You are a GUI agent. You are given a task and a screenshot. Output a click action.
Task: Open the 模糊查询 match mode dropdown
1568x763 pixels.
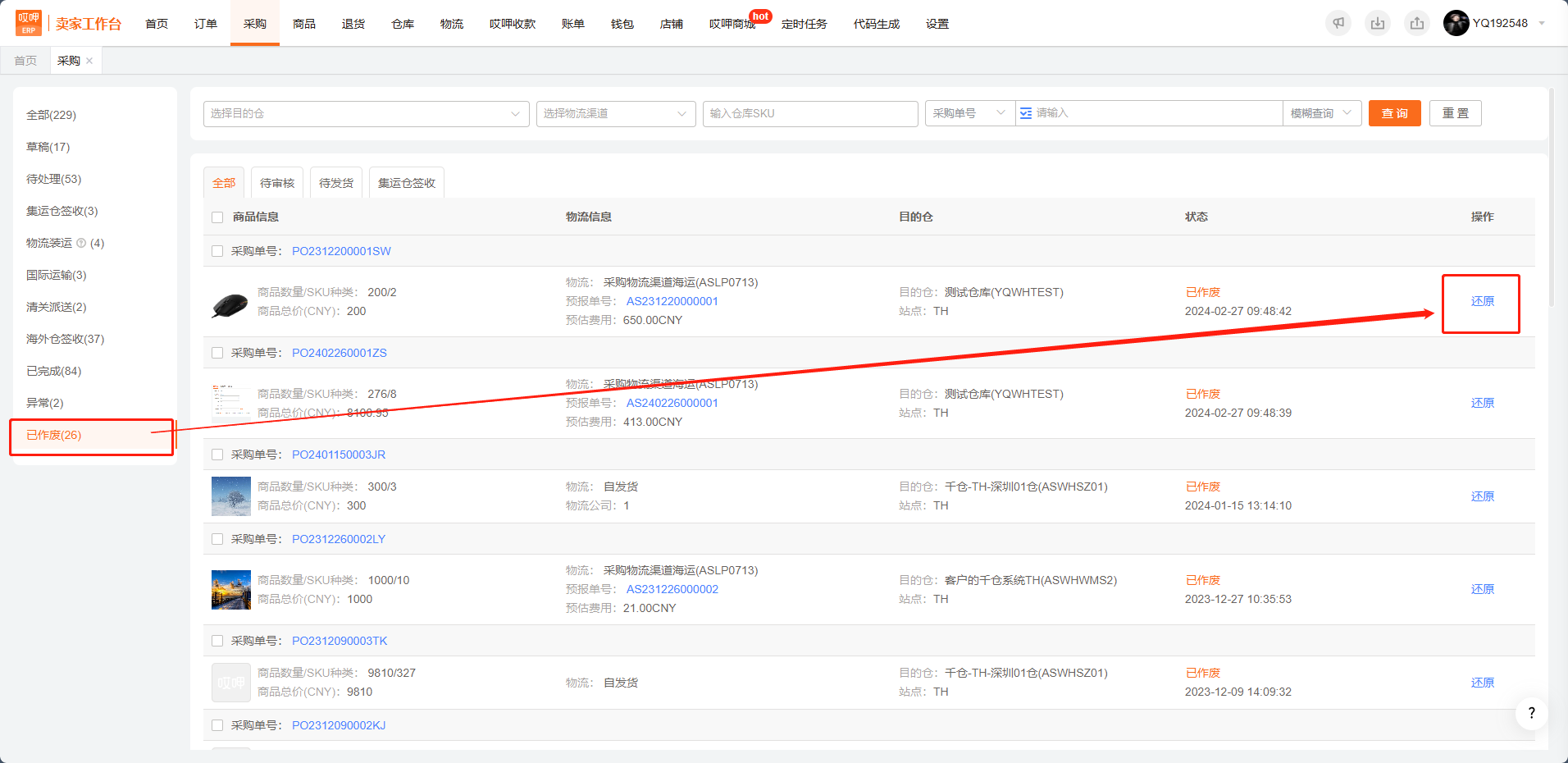tap(1322, 113)
